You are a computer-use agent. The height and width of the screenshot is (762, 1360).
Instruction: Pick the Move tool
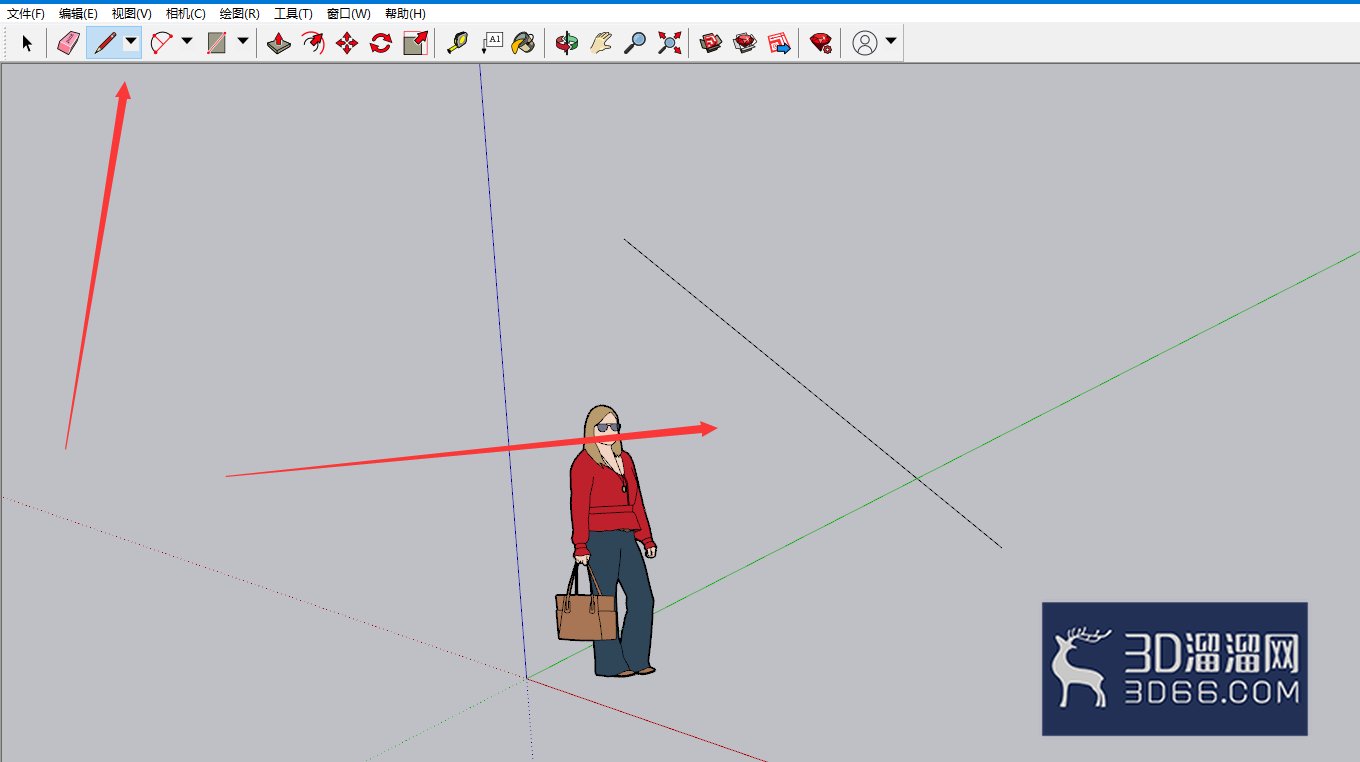click(x=347, y=43)
